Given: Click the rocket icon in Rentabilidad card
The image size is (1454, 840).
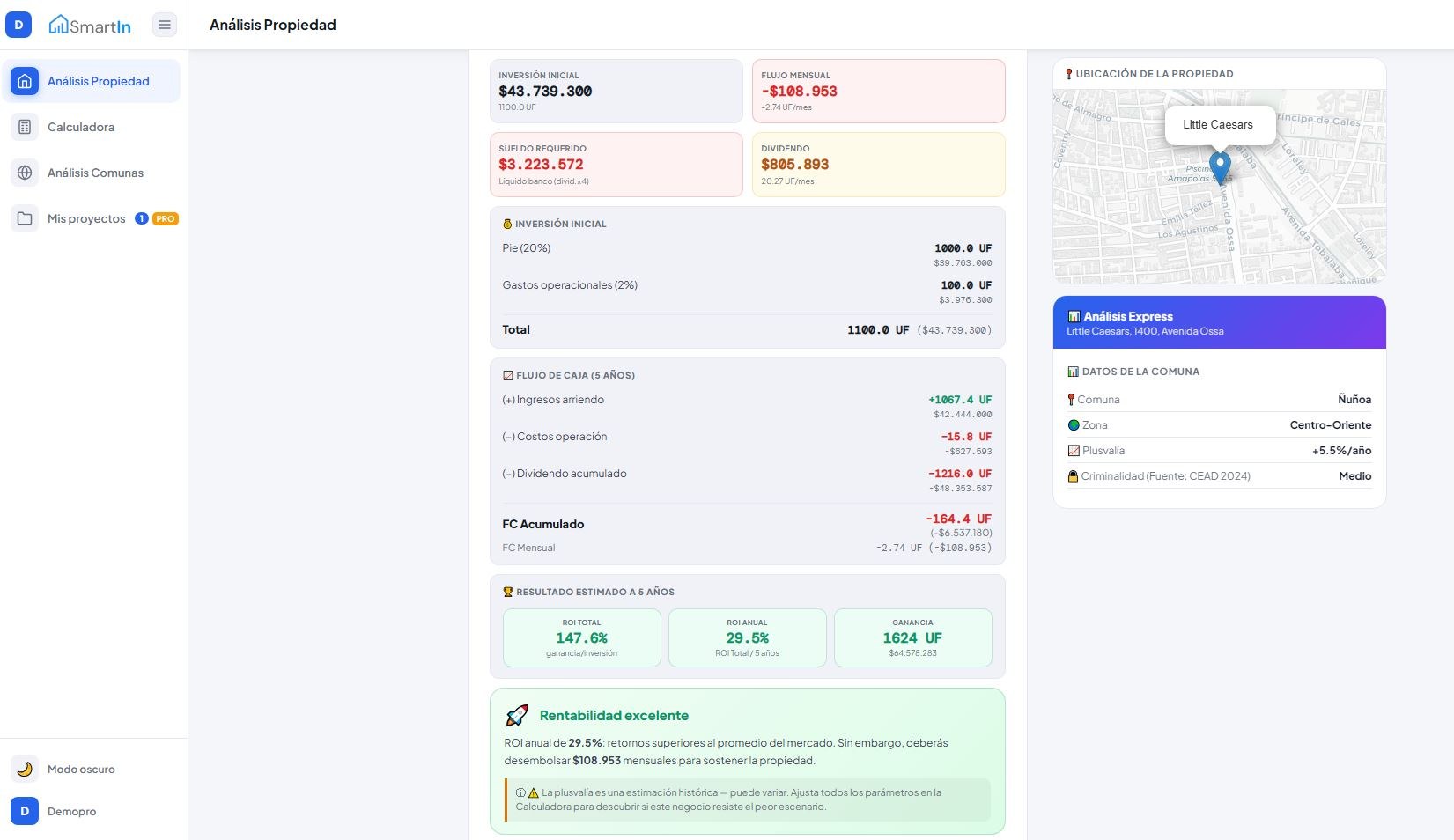Looking at the screenshot, I should click(x=517, y=715).
